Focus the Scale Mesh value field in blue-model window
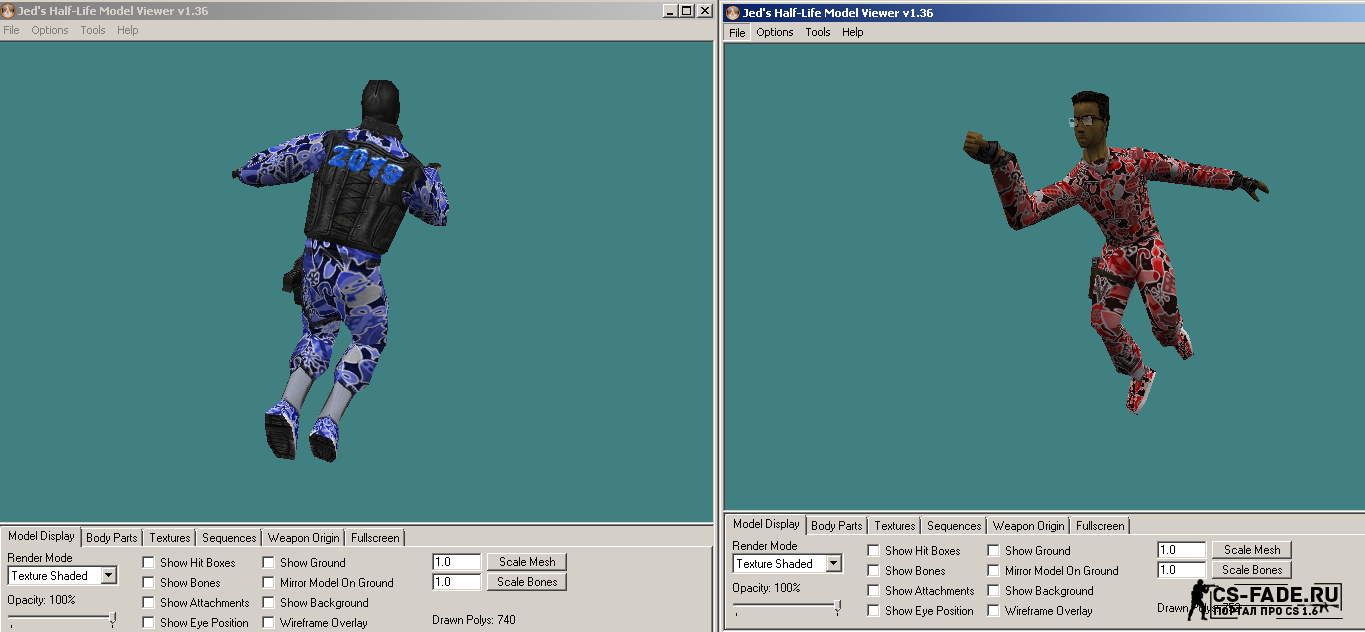 [457, 562]
